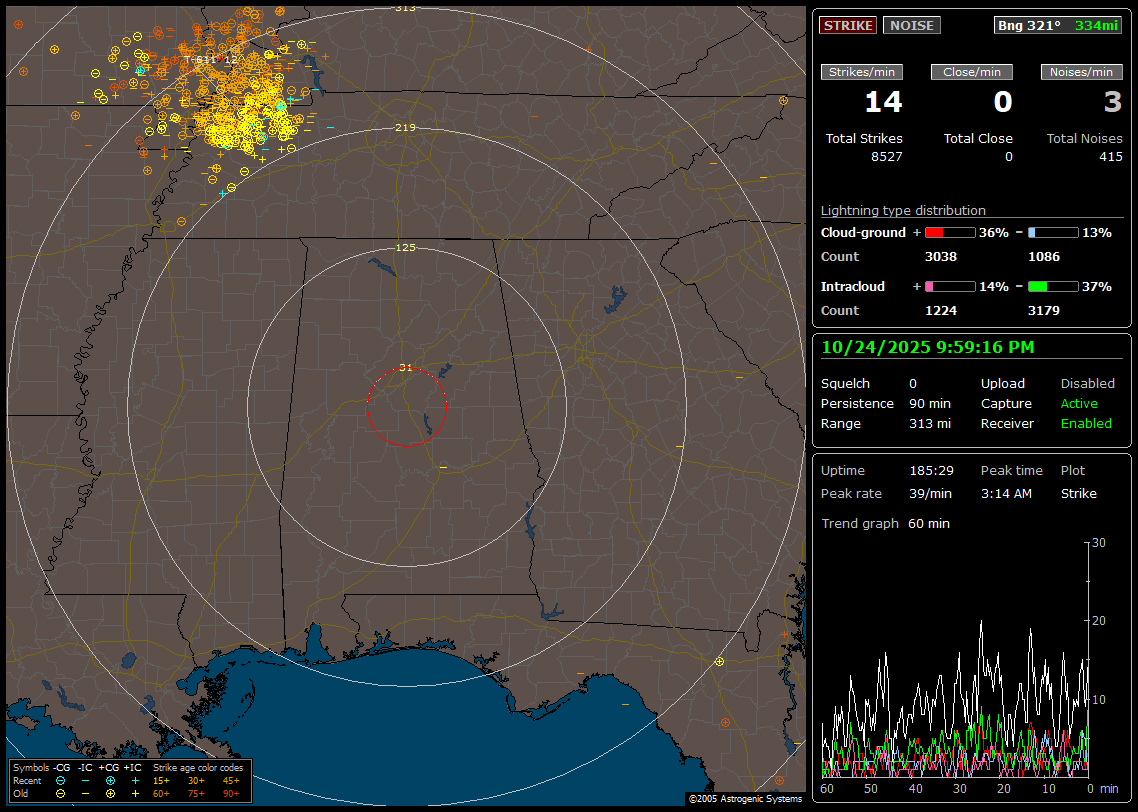Click the recent +IC cyan plus symbol
The height and width of the screenshot is (812, 1138).
point(135,780)
